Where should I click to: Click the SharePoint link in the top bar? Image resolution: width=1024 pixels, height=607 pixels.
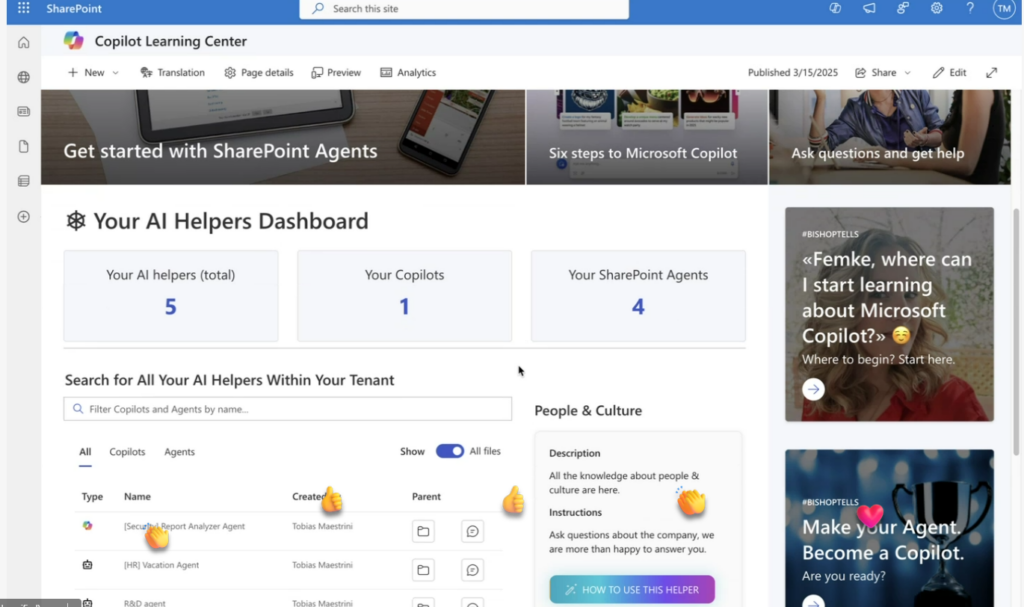pyautogui.click(x=74, y=8)
